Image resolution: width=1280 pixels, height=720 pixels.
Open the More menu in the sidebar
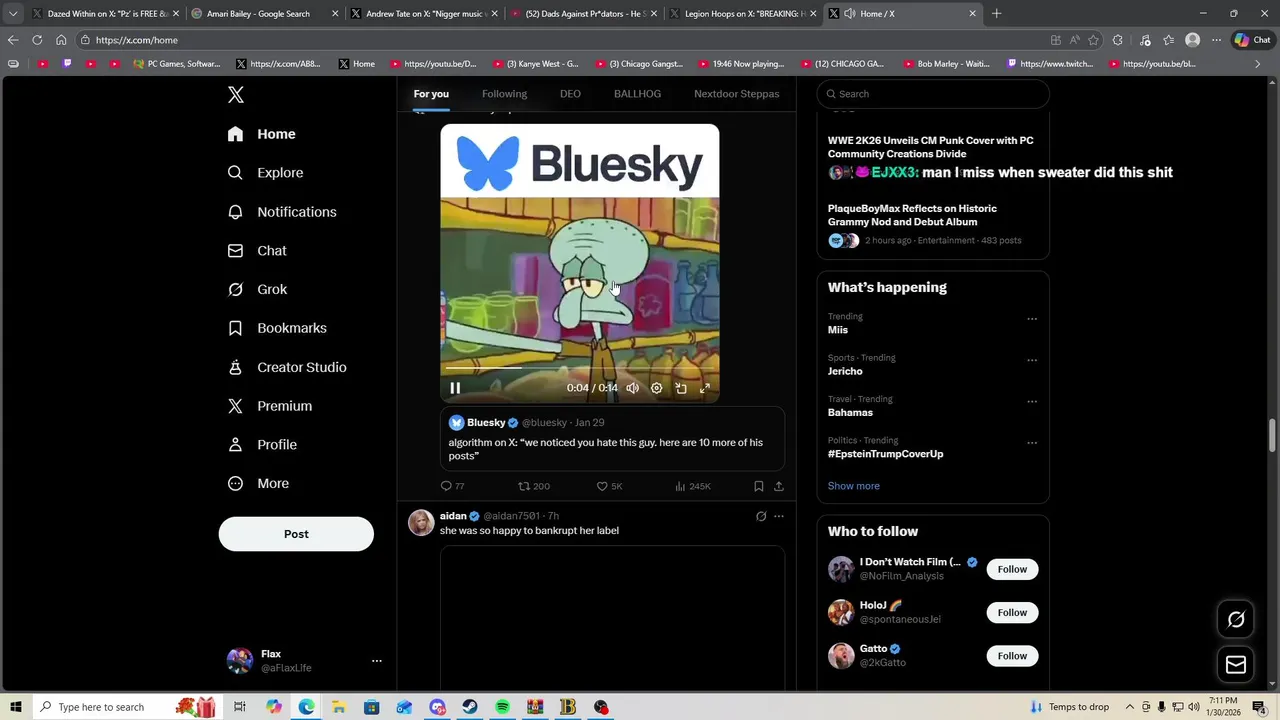point(259,483)
